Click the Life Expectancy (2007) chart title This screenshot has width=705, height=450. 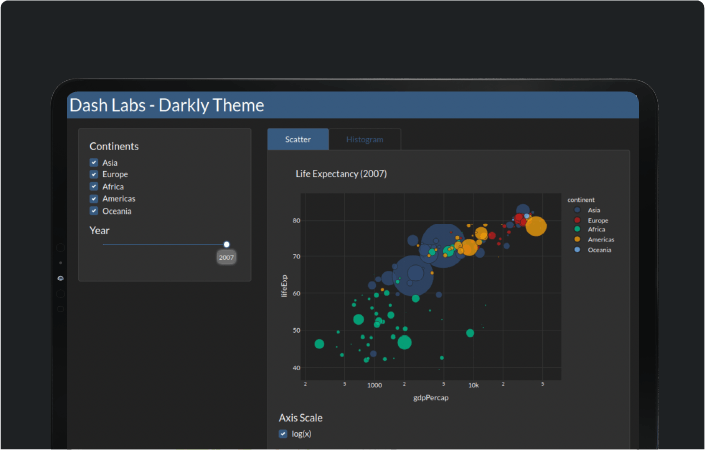(341, 174)
